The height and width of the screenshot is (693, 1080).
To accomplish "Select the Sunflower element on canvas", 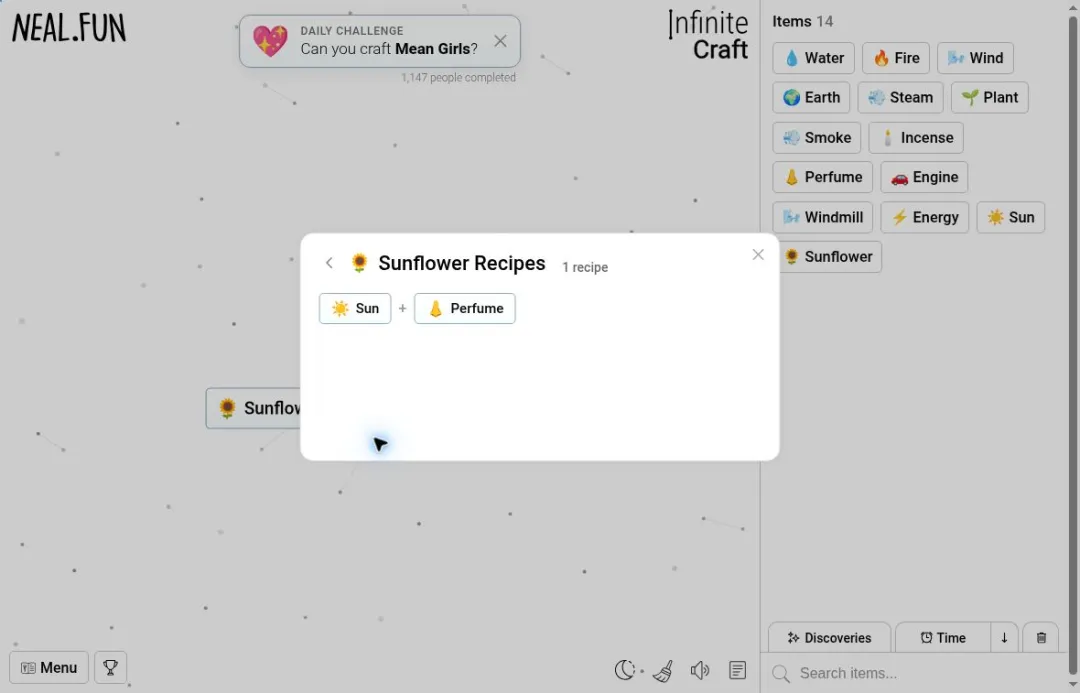I will [253, 408].
